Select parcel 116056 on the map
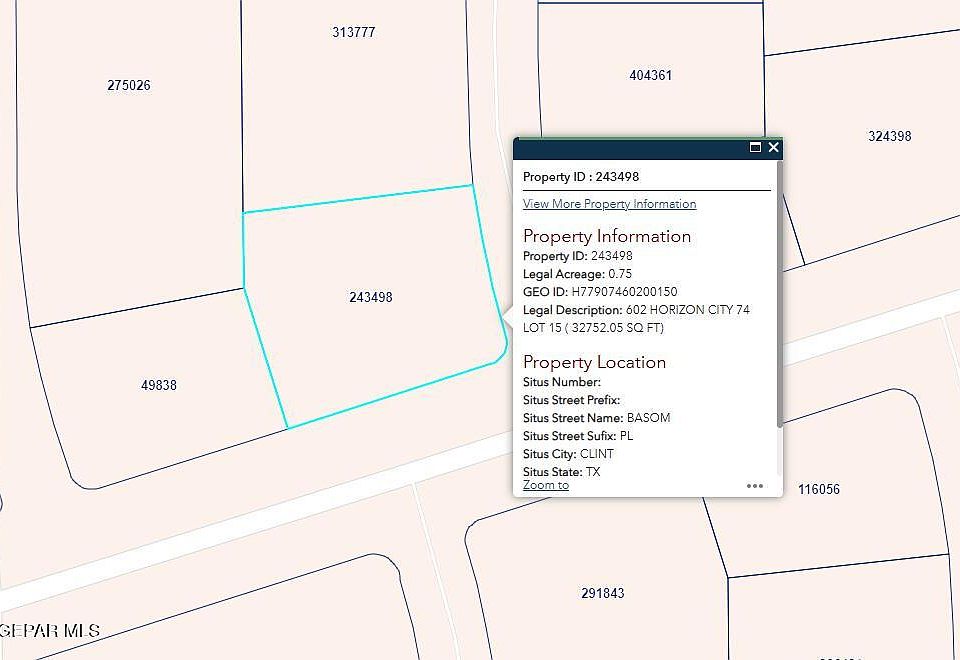The image size is (960, 660). pos(819,489)
